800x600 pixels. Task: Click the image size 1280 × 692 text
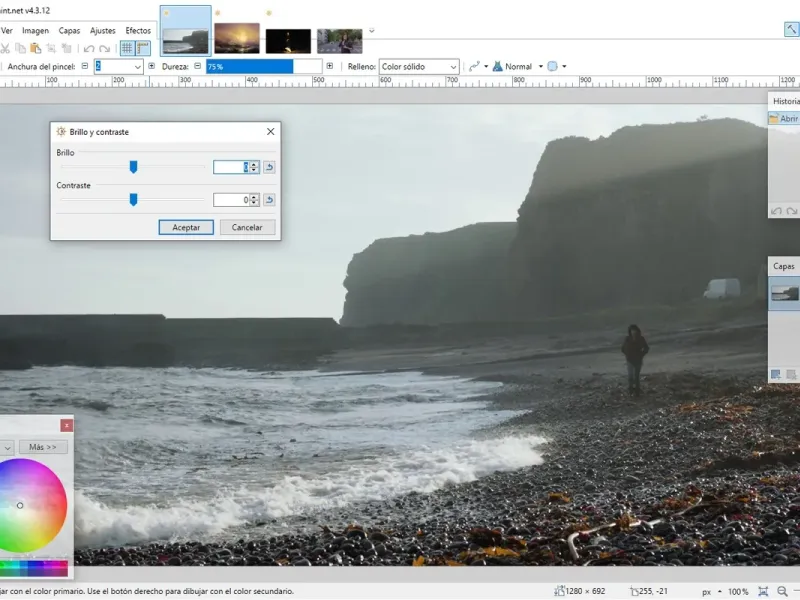[x=586, y=591]
